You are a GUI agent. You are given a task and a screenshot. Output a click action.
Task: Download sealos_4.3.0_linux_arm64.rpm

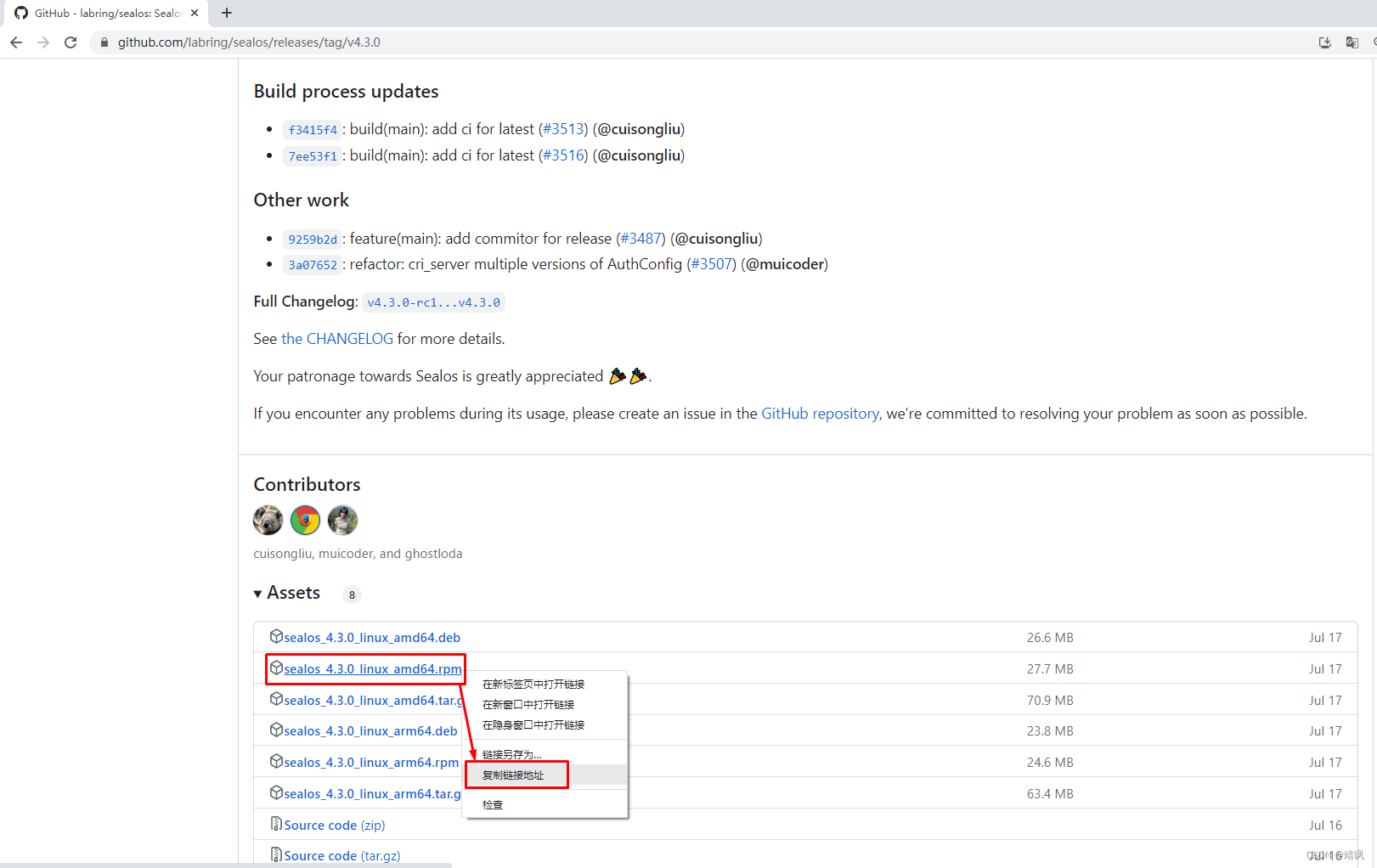coord(371,763)
